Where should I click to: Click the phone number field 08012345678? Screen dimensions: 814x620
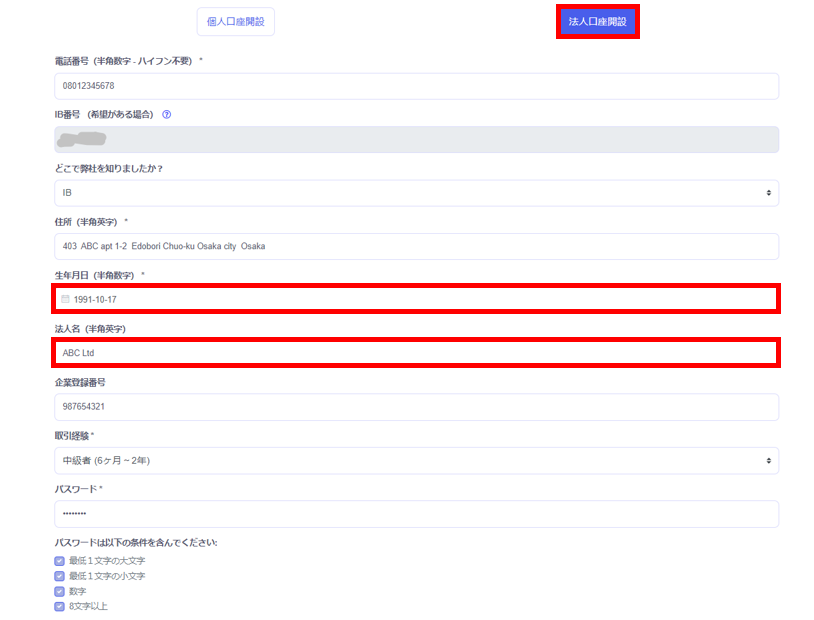click(x=416, y=86)
